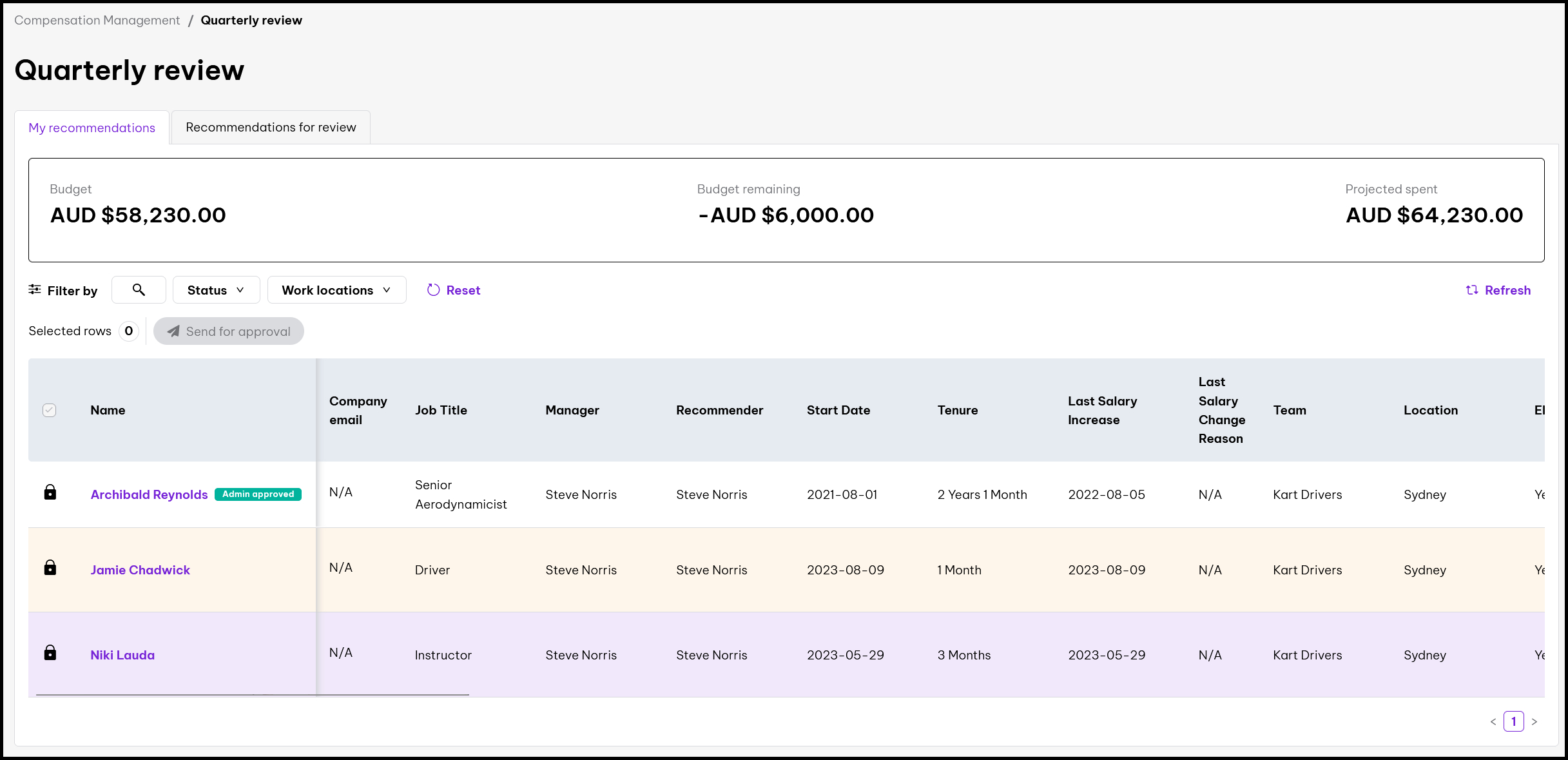Go to Compensation Management breadcrumb
Viewport: 1568px width, 760px height.
pyautogui.click(x=97, y=21)
